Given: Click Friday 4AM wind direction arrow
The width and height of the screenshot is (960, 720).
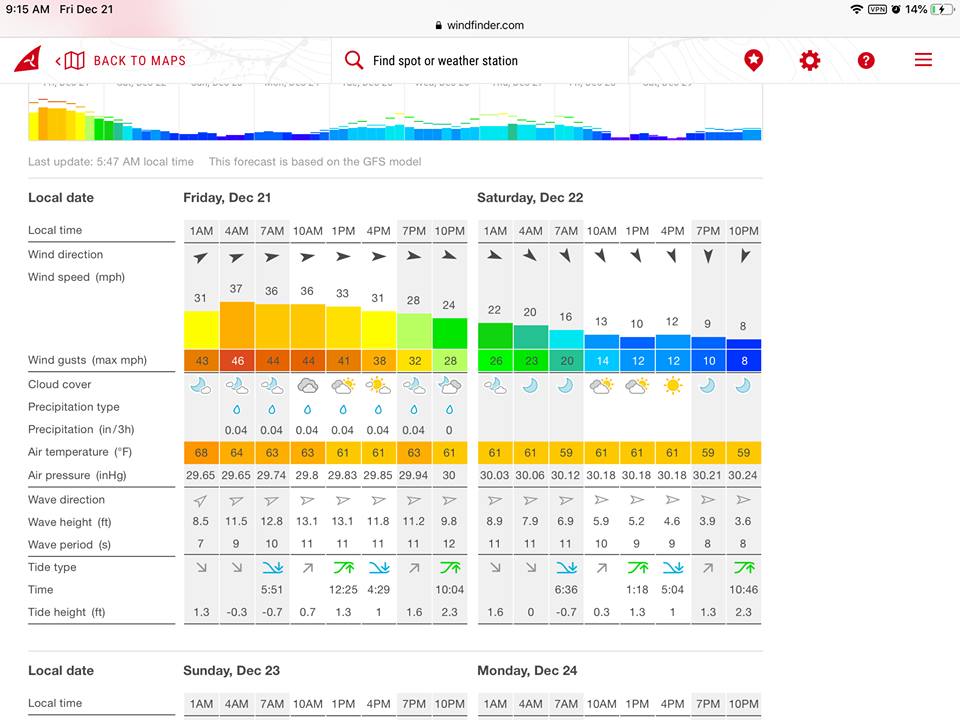Looking at the screenshot, I should coord(237,257).
